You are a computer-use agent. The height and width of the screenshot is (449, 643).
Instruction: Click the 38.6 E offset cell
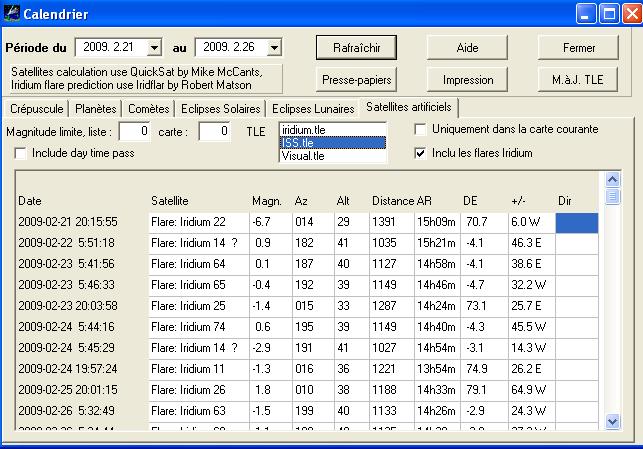532,264
